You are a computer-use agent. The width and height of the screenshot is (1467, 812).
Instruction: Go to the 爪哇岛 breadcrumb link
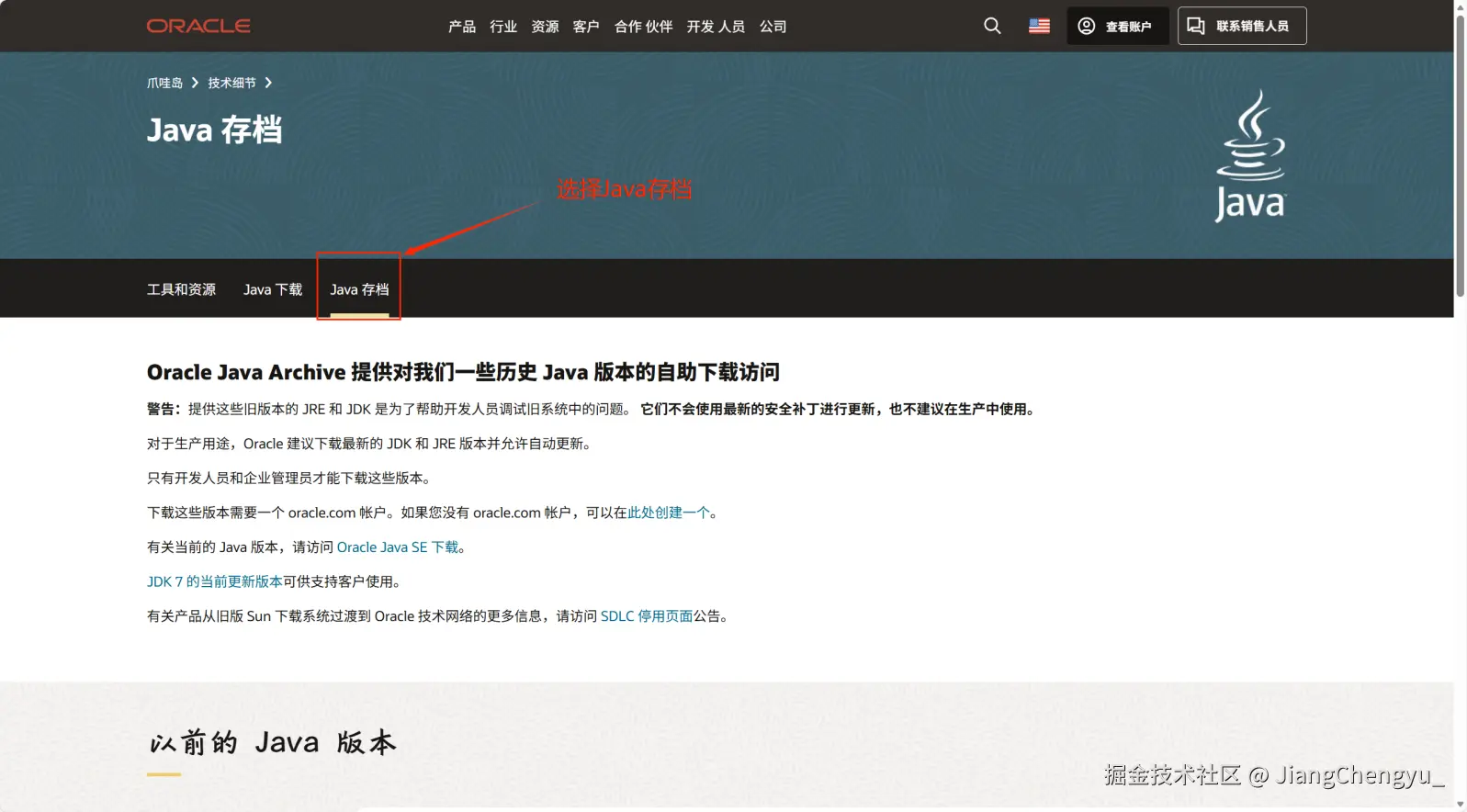point(164,83)
